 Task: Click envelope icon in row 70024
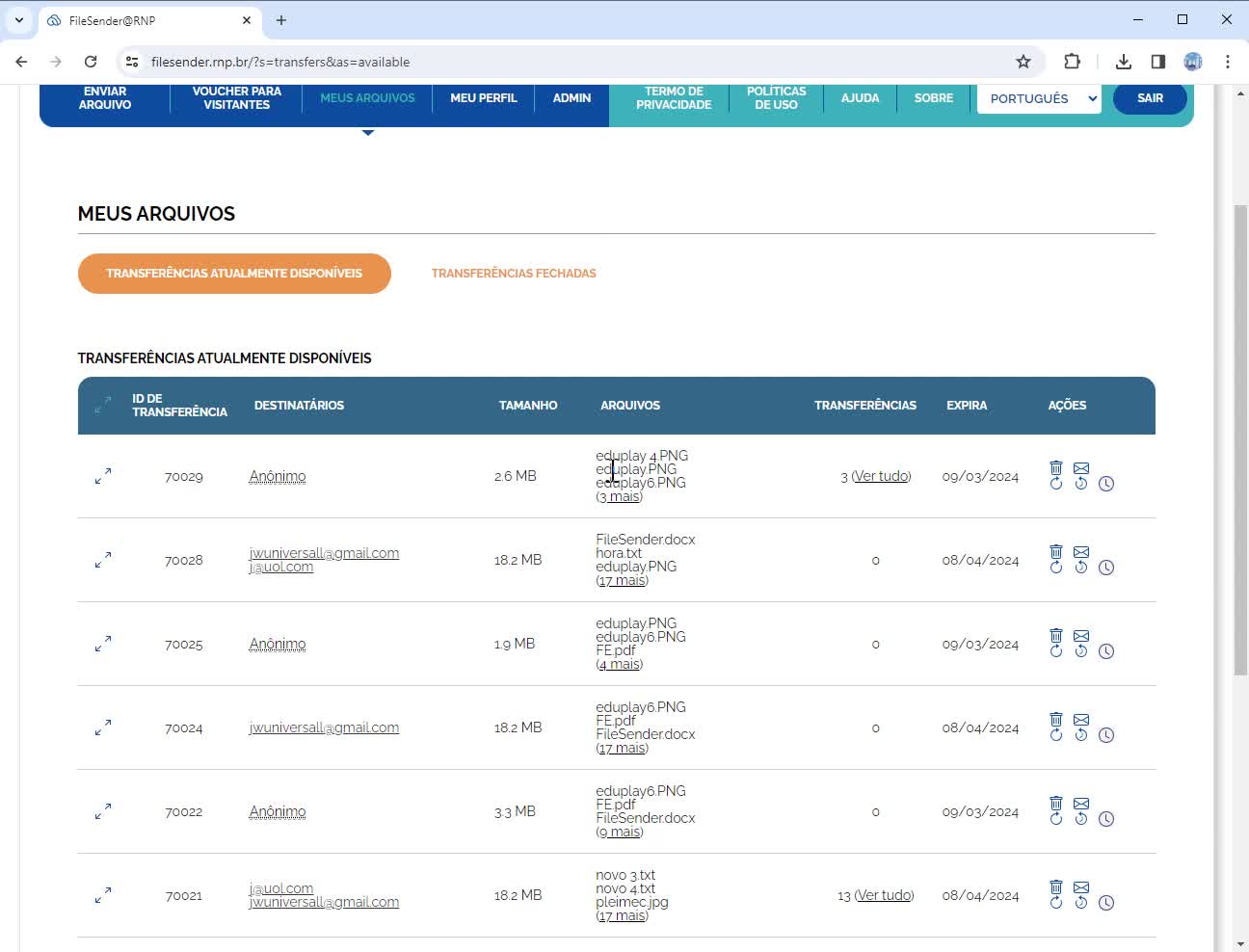coord(1081,719)
